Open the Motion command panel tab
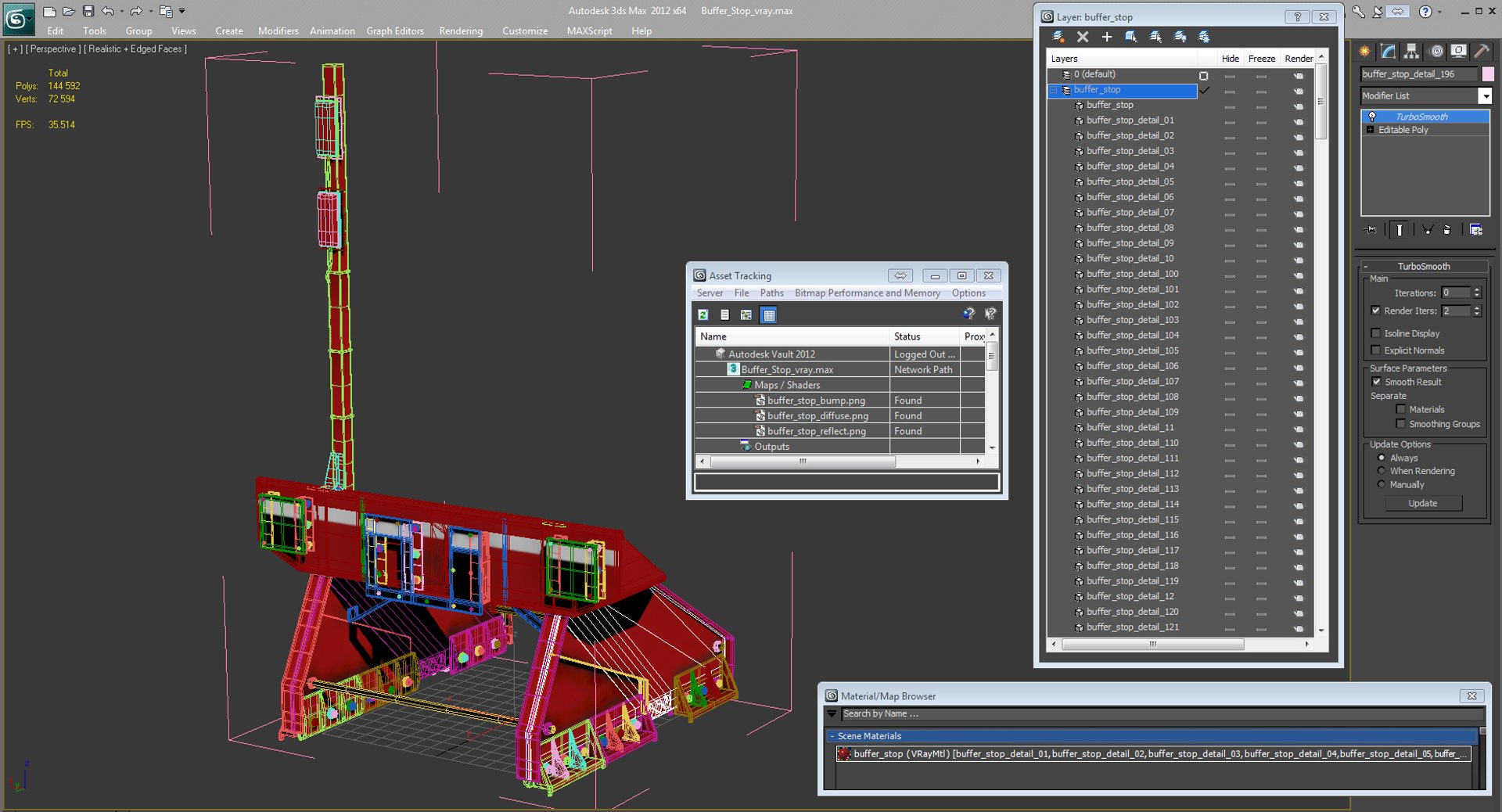Screen dimensions: 1502x812 [1436, 52]
